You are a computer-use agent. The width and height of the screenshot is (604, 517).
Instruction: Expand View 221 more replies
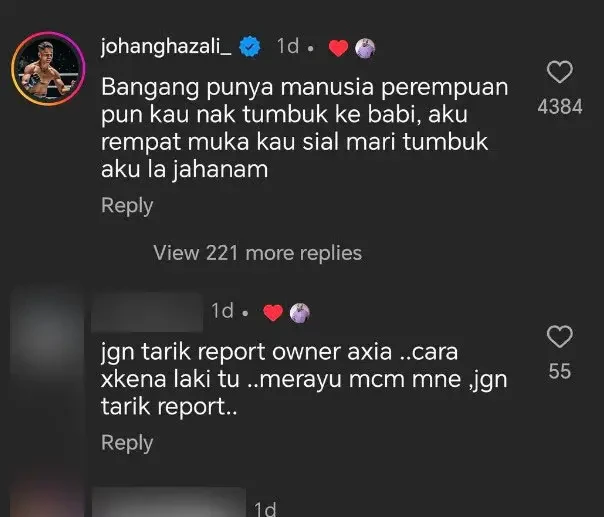[x=258, y=253]
